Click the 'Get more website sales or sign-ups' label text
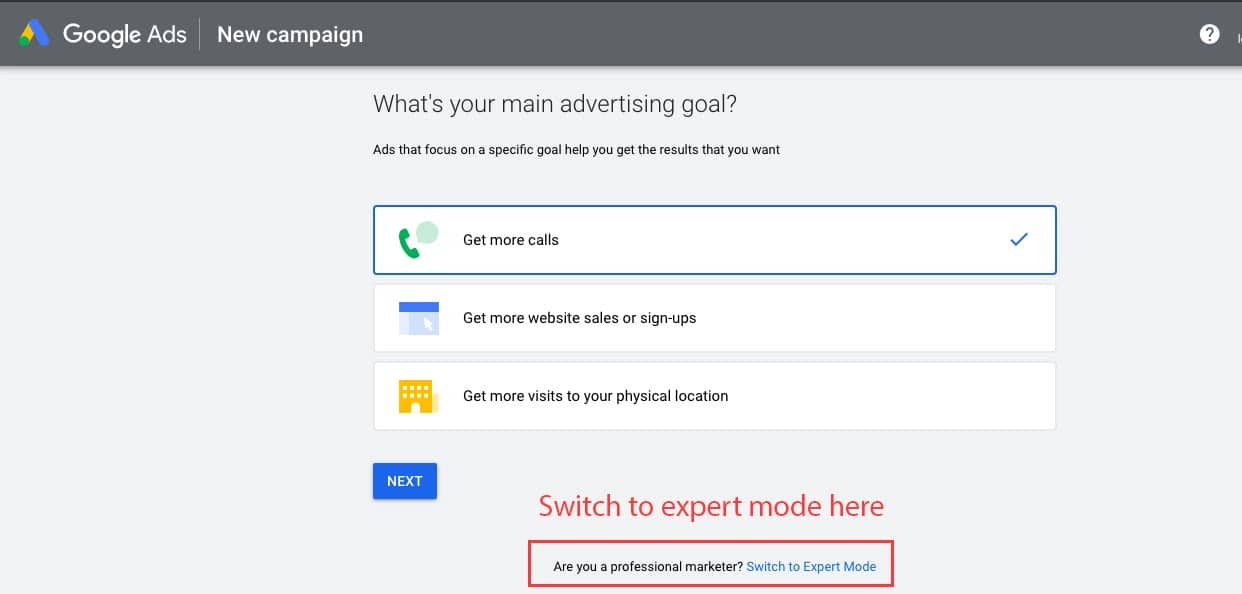Image resolution: width=1242 pixels, height=594 pixels. click(x=579, y=318)
